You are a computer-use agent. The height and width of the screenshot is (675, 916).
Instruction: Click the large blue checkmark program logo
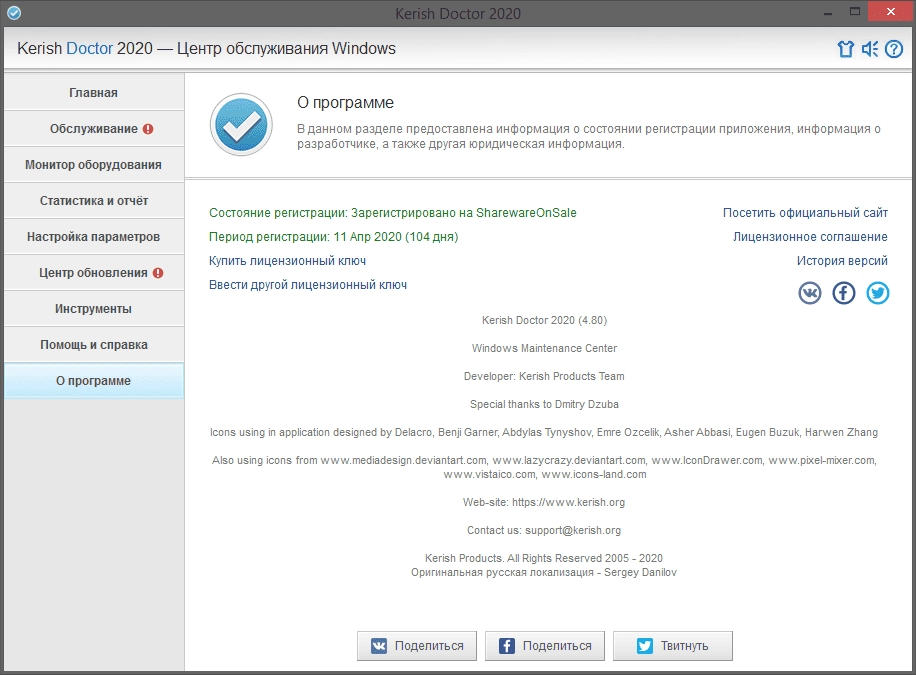(x=241, y=124)
